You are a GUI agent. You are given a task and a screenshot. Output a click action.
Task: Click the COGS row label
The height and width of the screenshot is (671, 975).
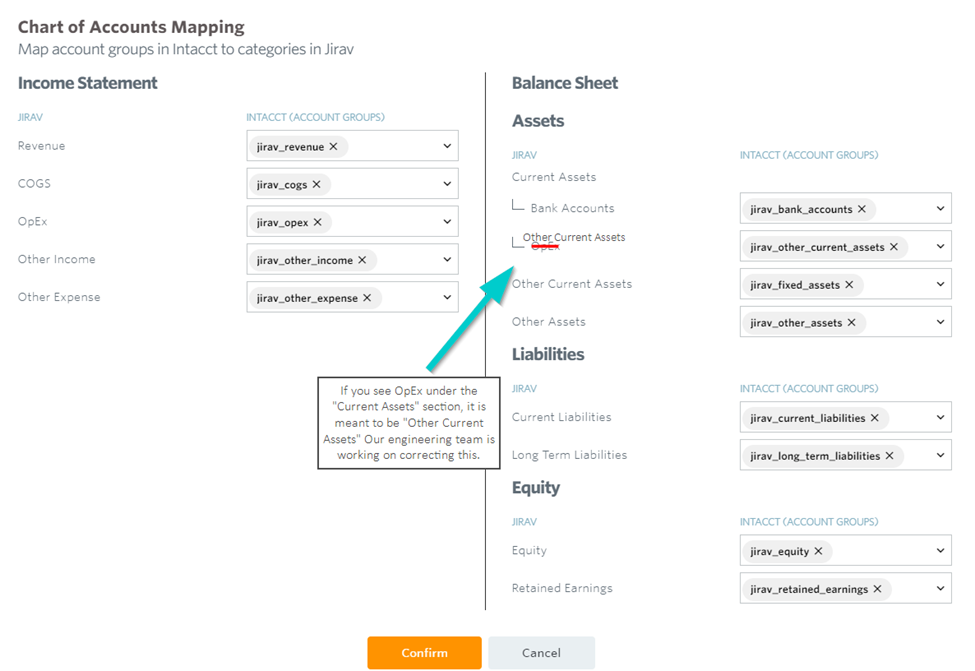[x=34, y=183]
